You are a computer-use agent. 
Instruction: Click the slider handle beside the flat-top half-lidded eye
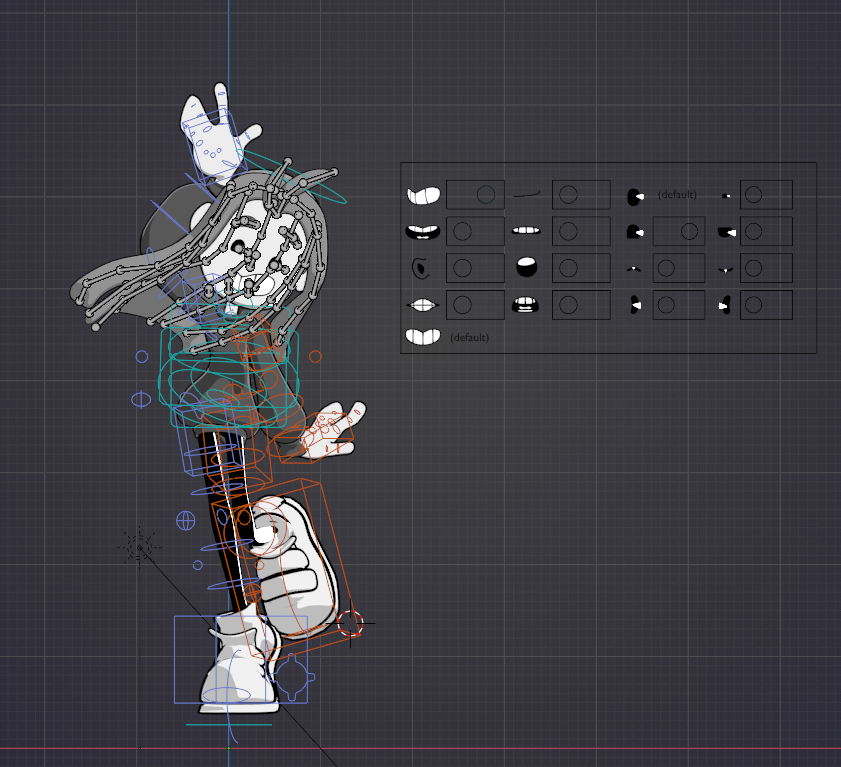coord(754,232)
